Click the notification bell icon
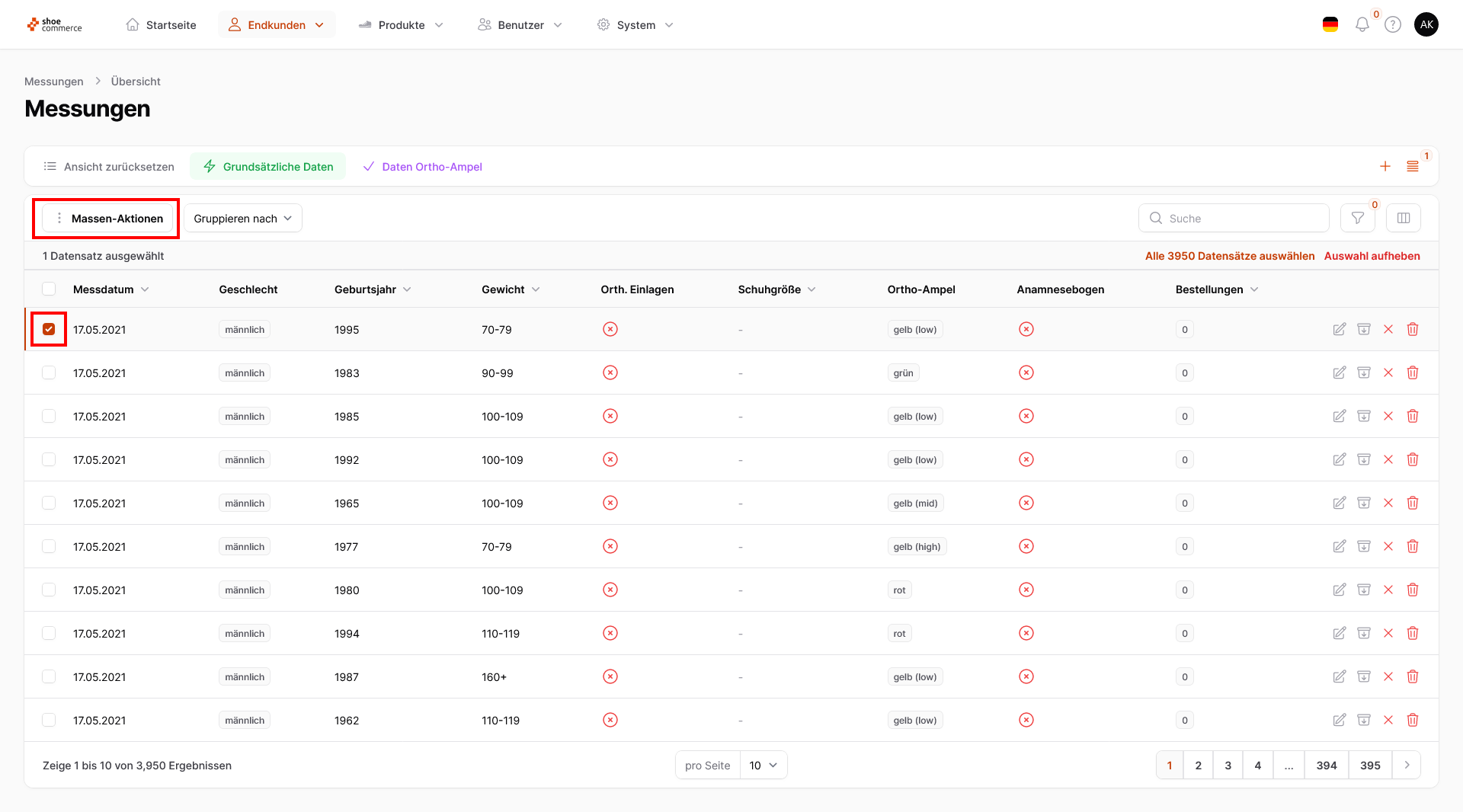 click(x=1362, y=25)
